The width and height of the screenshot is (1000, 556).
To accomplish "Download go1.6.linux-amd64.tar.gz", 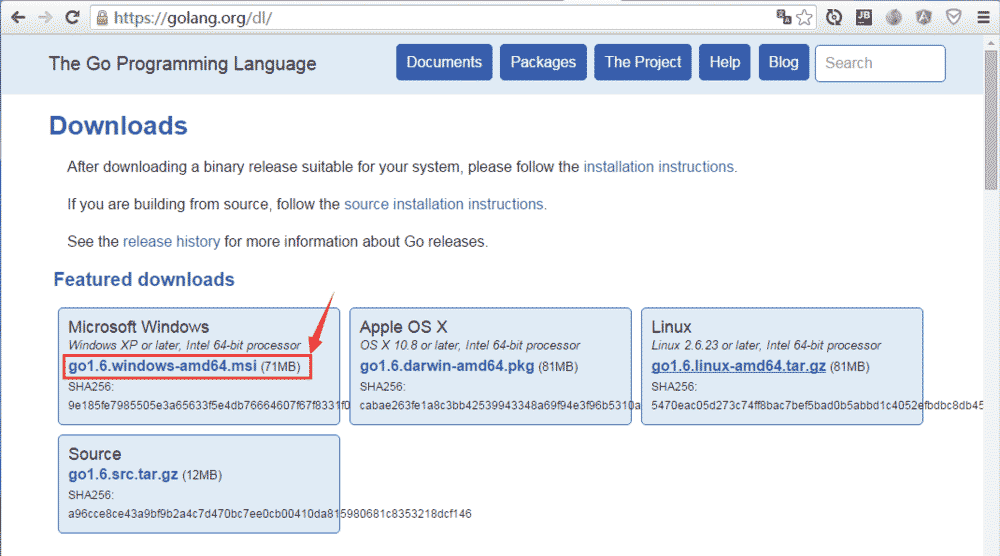I will pos(739,367).
